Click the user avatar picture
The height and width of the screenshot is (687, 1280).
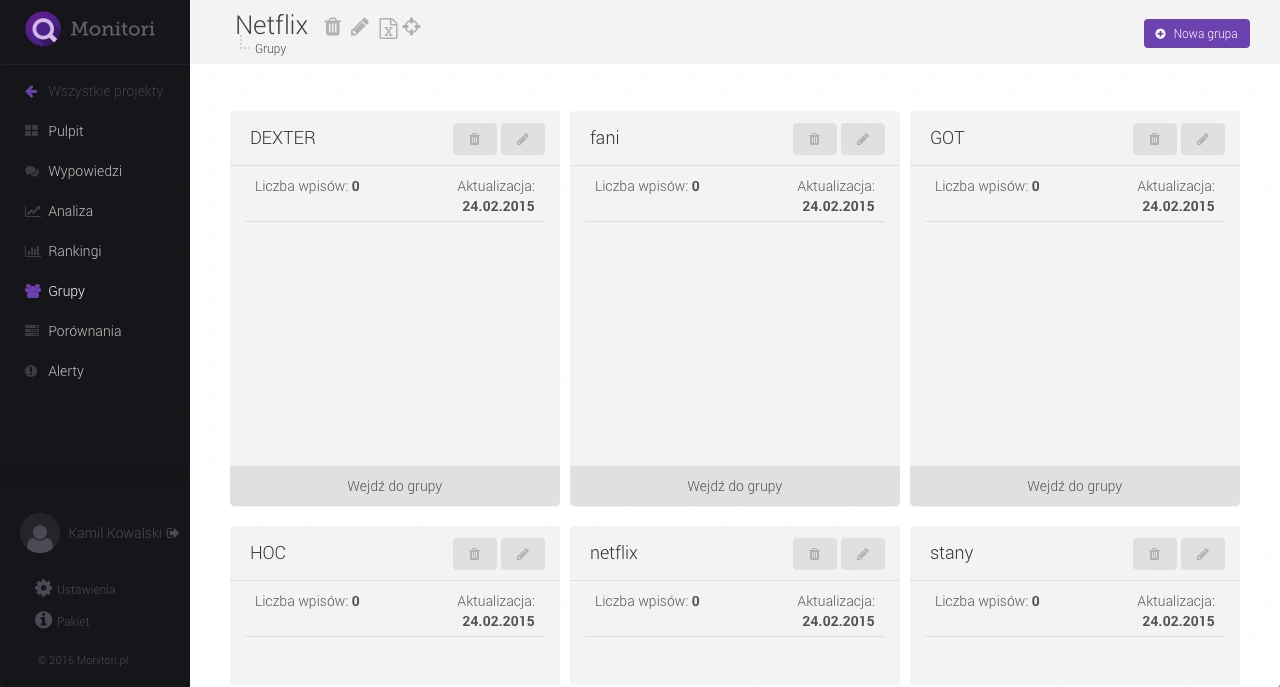40,533
